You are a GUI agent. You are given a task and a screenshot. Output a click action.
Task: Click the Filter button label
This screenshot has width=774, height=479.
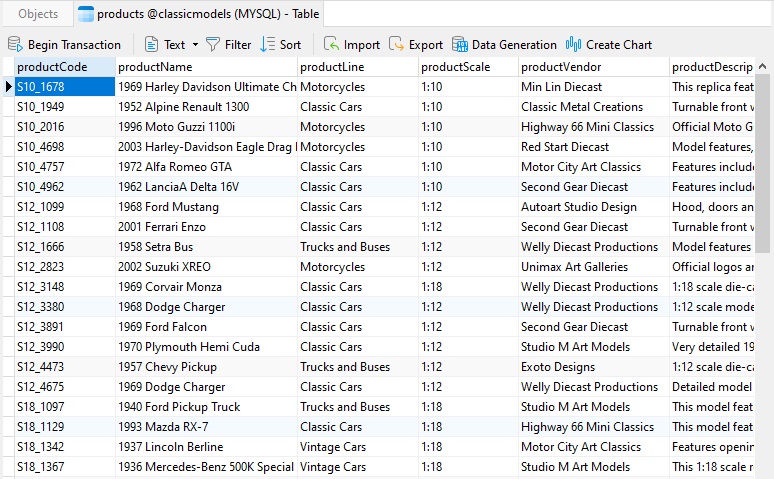point(238,45)
